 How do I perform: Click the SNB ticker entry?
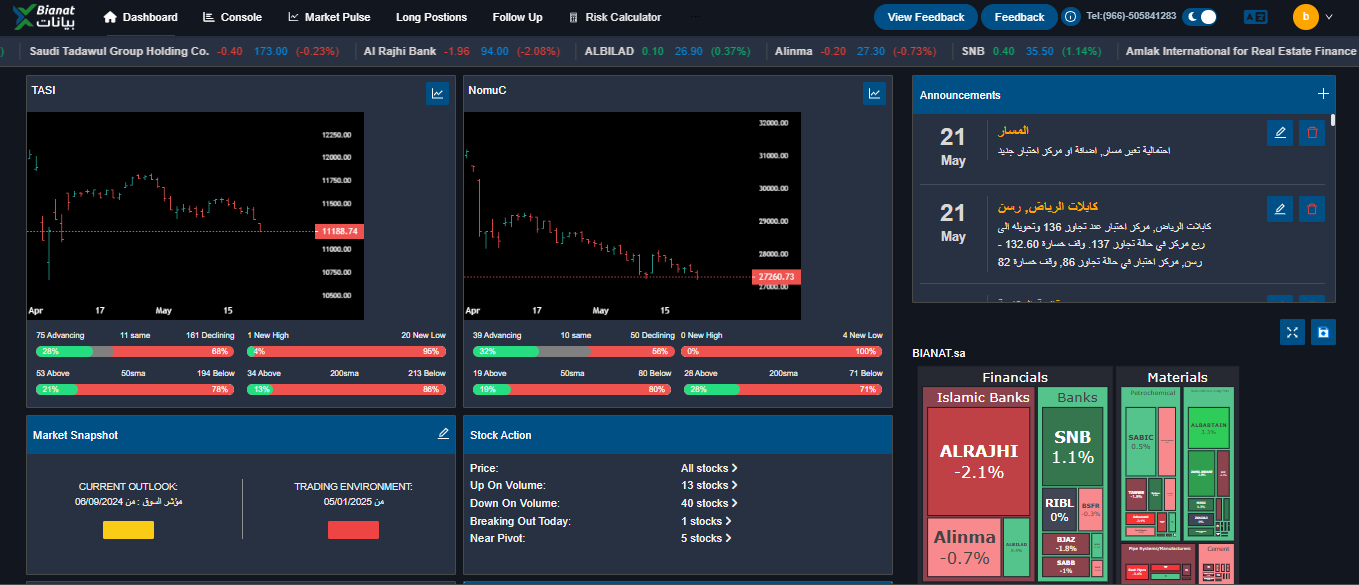point(1032,51)
